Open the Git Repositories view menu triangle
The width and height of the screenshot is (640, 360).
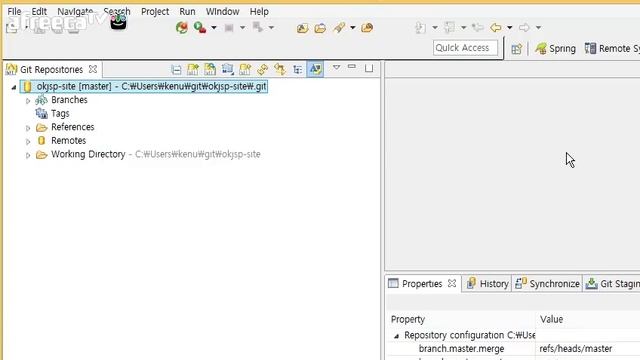pyautogui.click(x=336, y=67)
